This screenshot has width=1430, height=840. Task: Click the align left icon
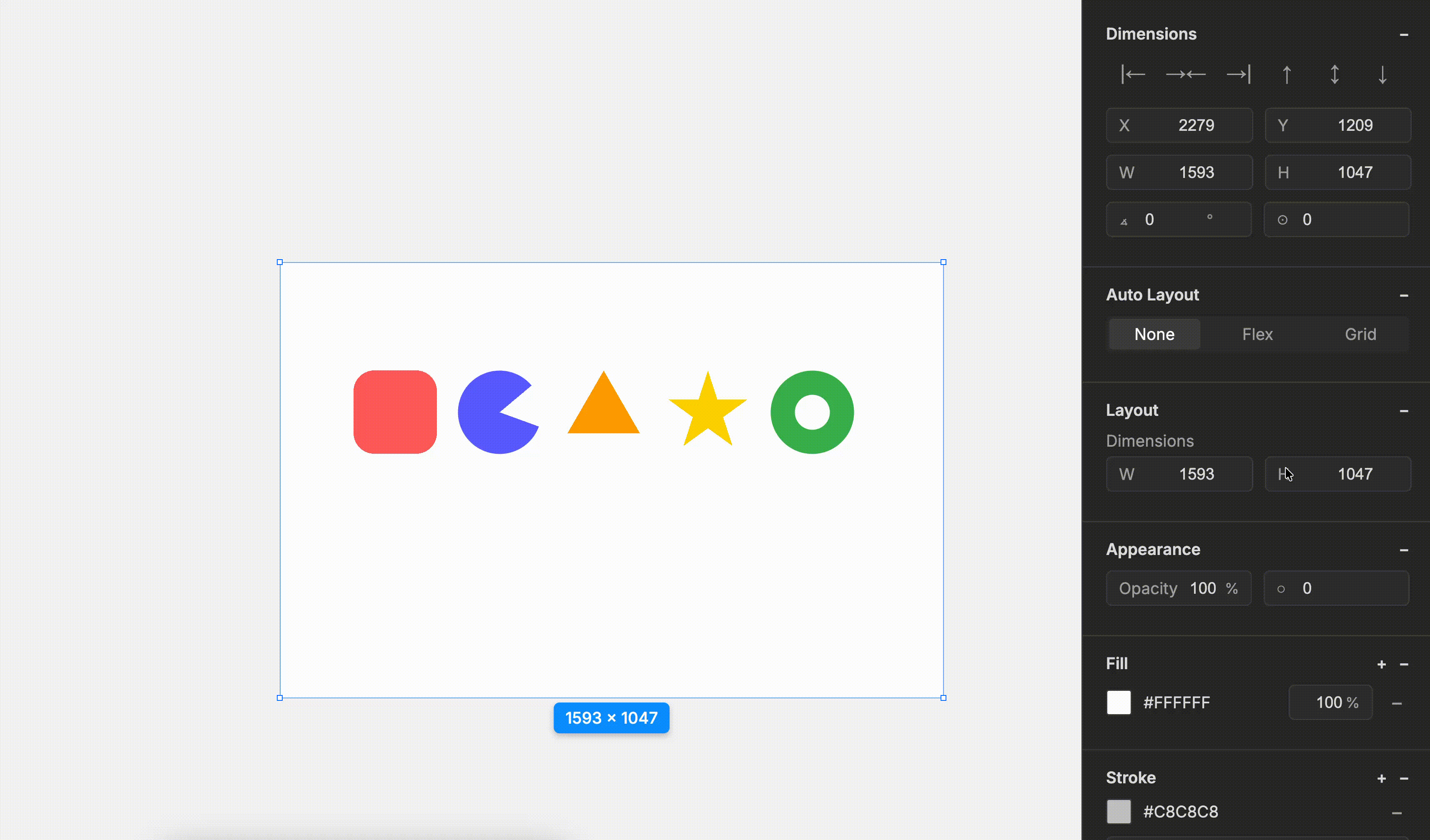point(1133,74)
